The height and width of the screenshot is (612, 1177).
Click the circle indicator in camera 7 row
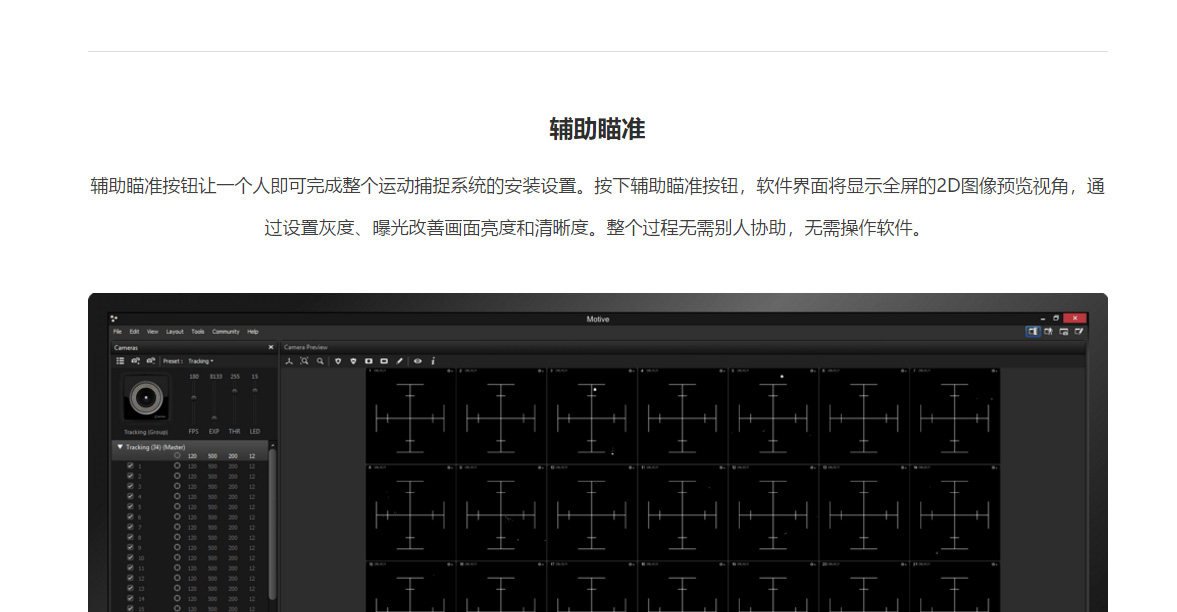coord(177,527)
